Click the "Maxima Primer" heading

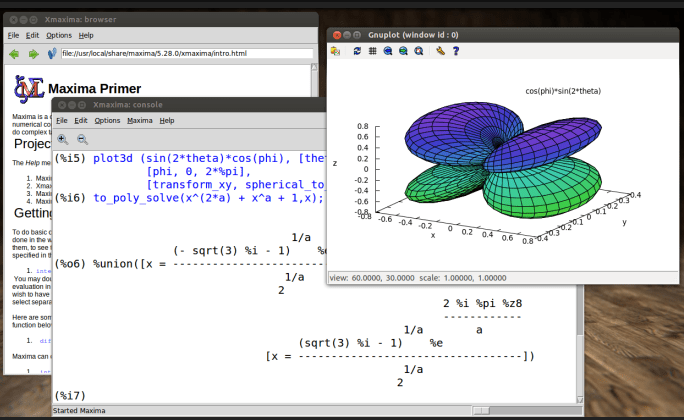95,89
